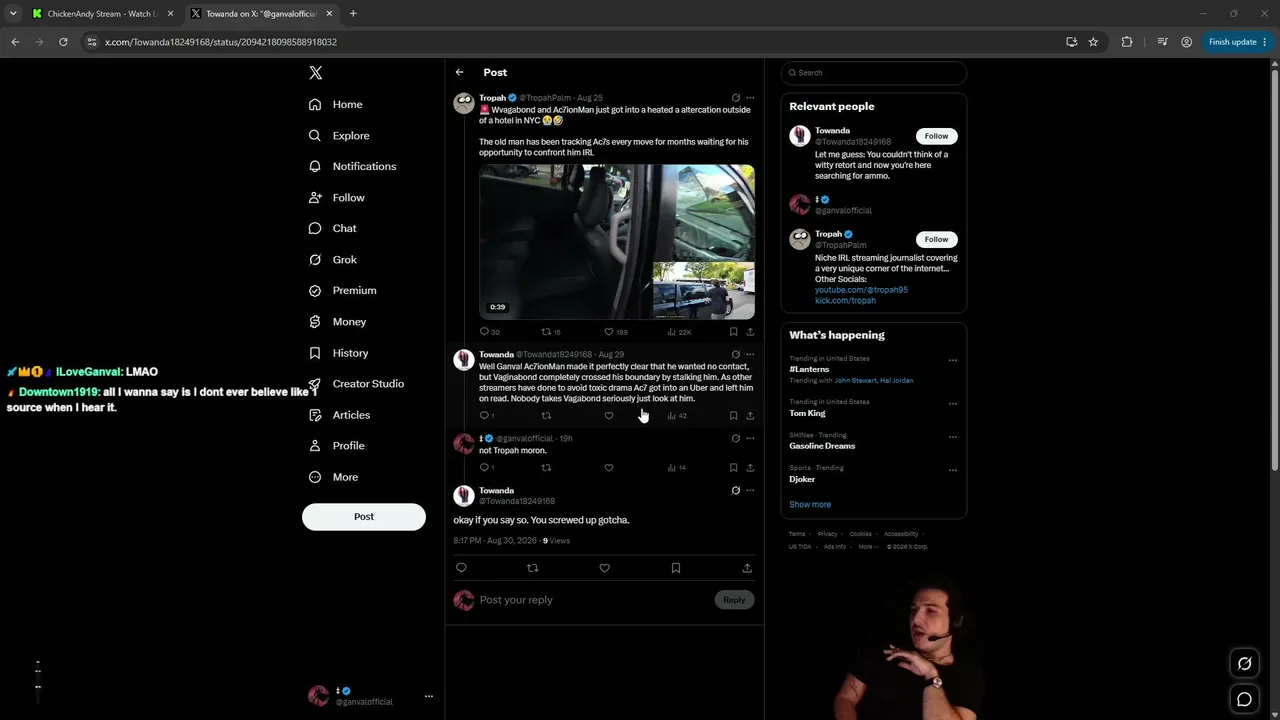Open the floating messages button
Viewport: 1280px width, 720px height.
(x=1245, y=700)
